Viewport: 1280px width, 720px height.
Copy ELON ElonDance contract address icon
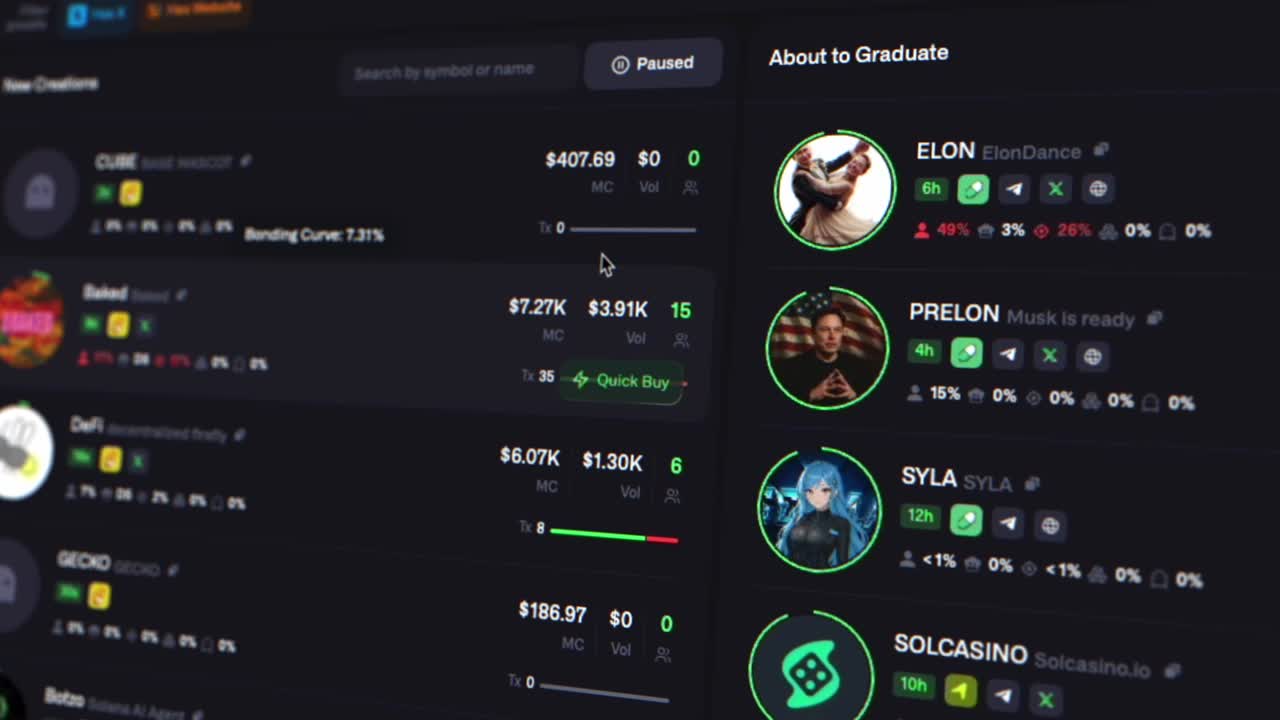[1101, 150]
